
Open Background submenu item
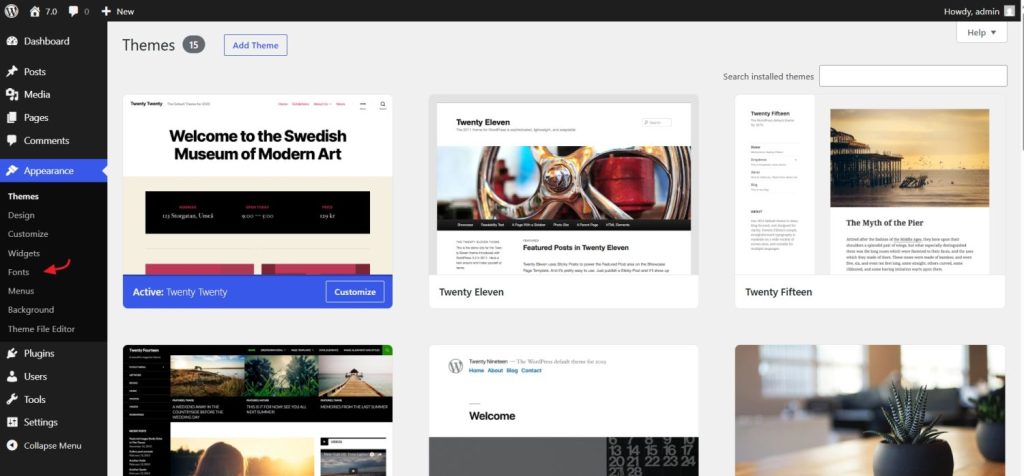(31, 310)
